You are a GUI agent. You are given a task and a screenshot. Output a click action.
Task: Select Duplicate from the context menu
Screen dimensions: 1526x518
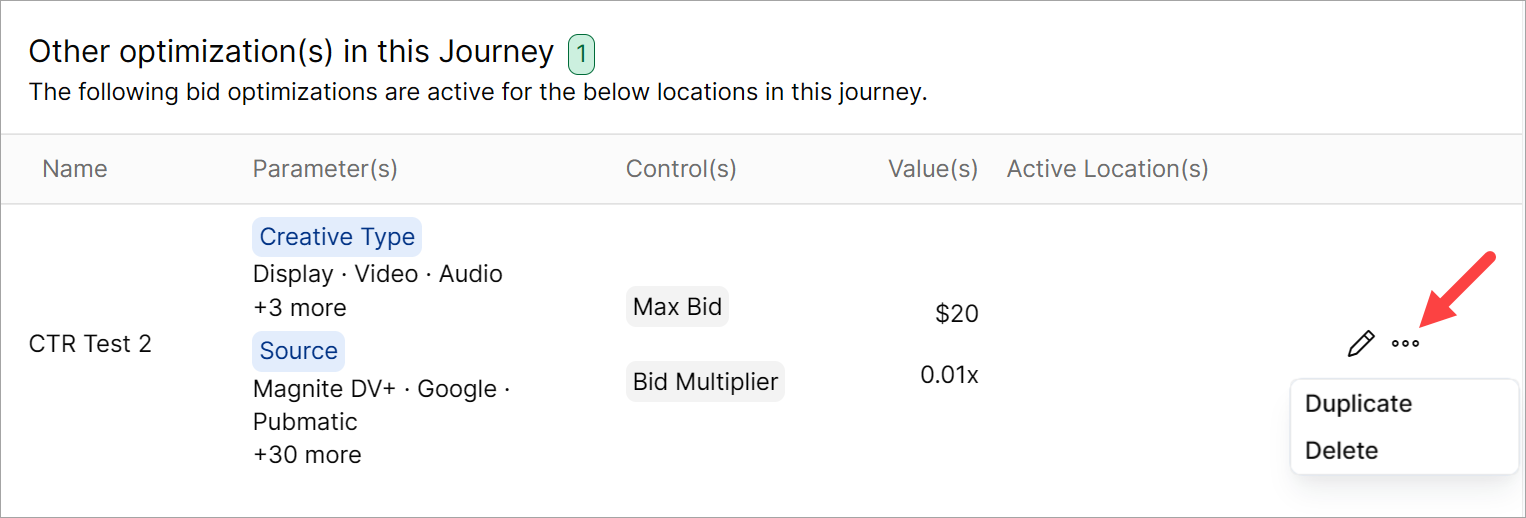coord(1358,404)
